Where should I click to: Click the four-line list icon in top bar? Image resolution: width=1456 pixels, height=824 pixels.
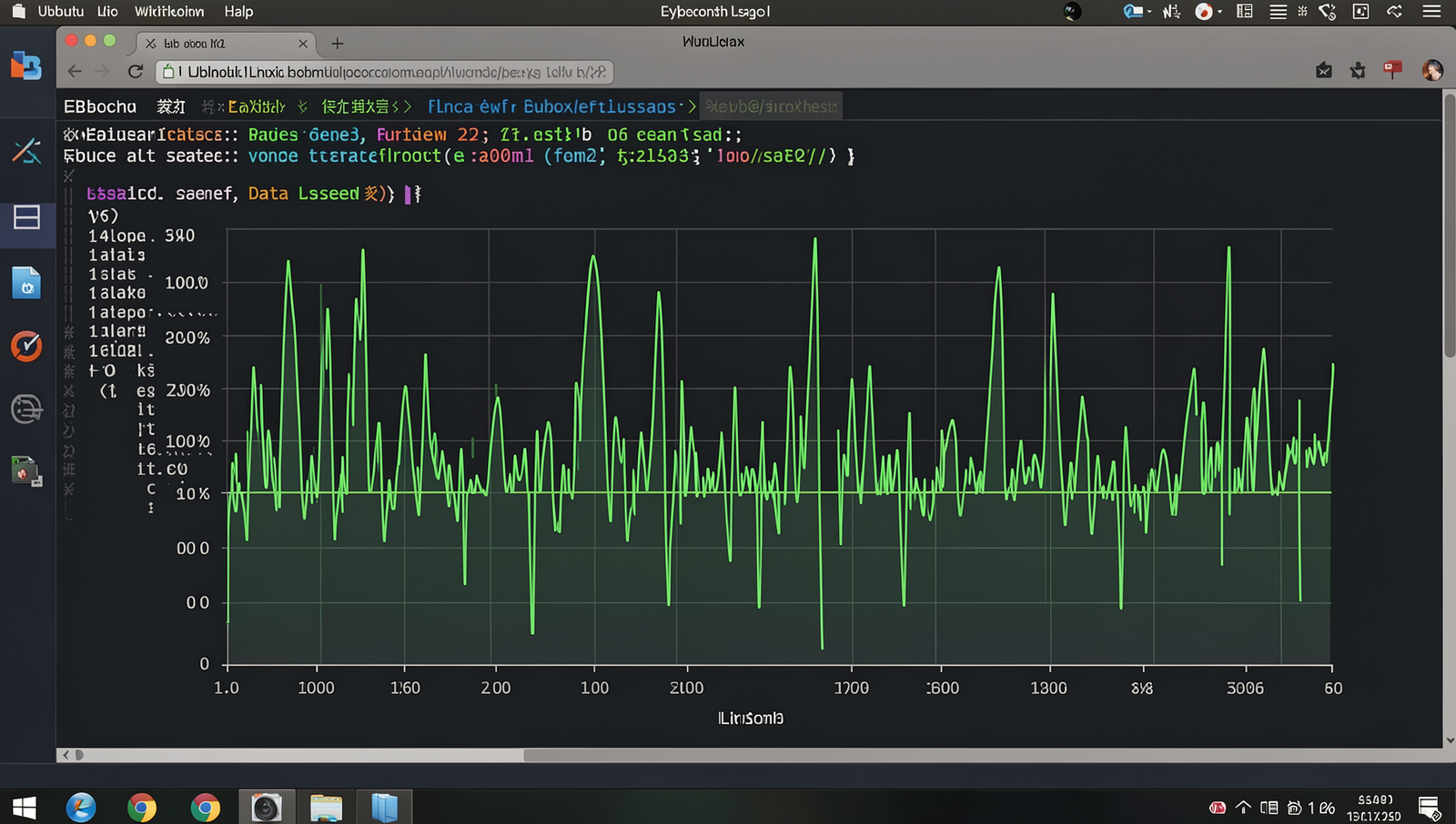coord(1279,12)
